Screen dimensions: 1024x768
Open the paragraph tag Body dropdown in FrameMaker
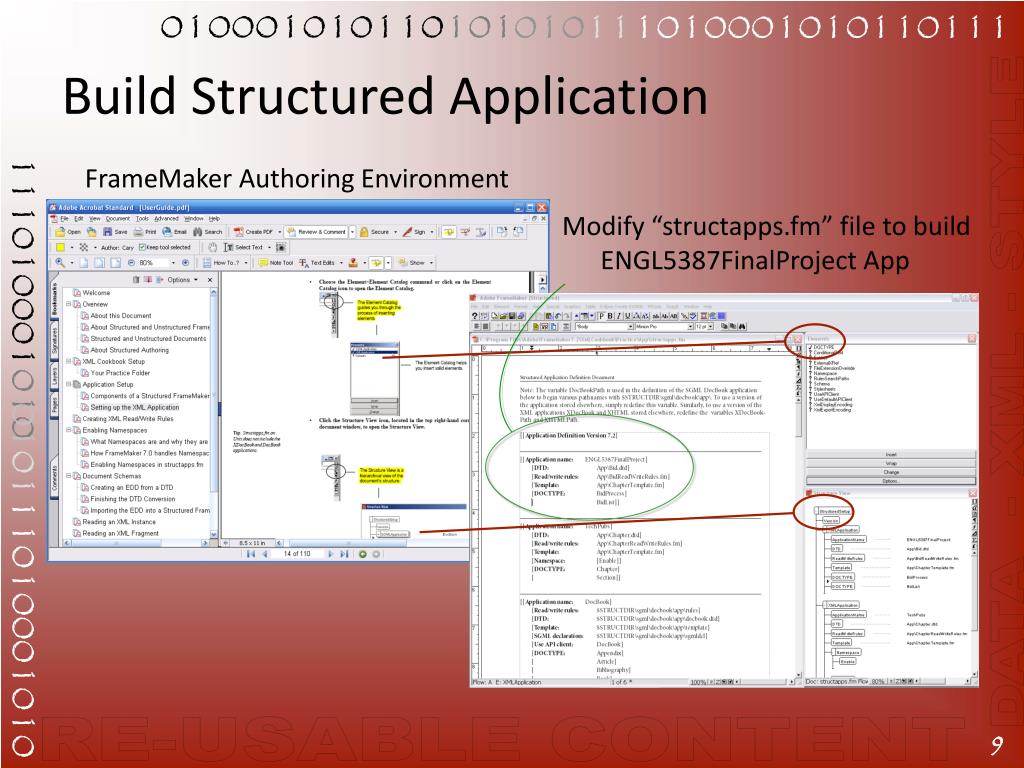tap(630, 326)
